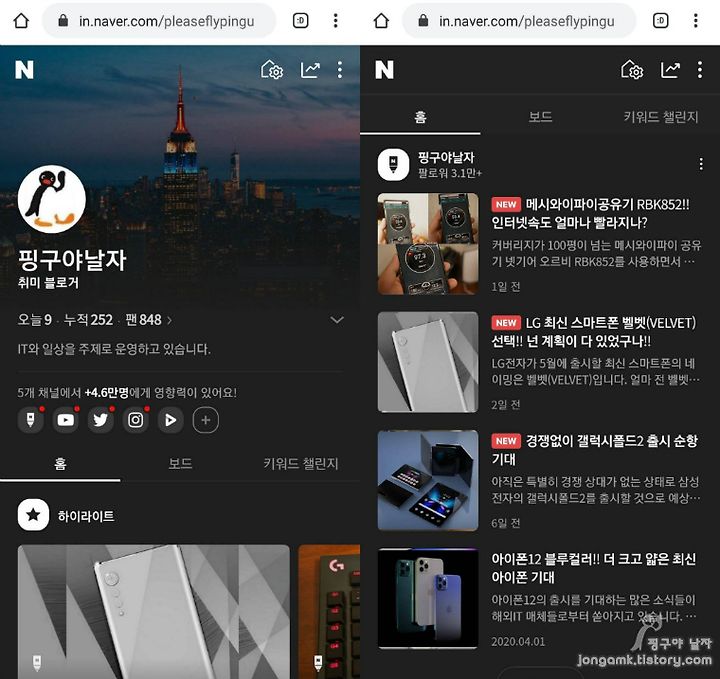
Task: Select 키워드 챌린지 tab on left page
Action: (301, 464)
